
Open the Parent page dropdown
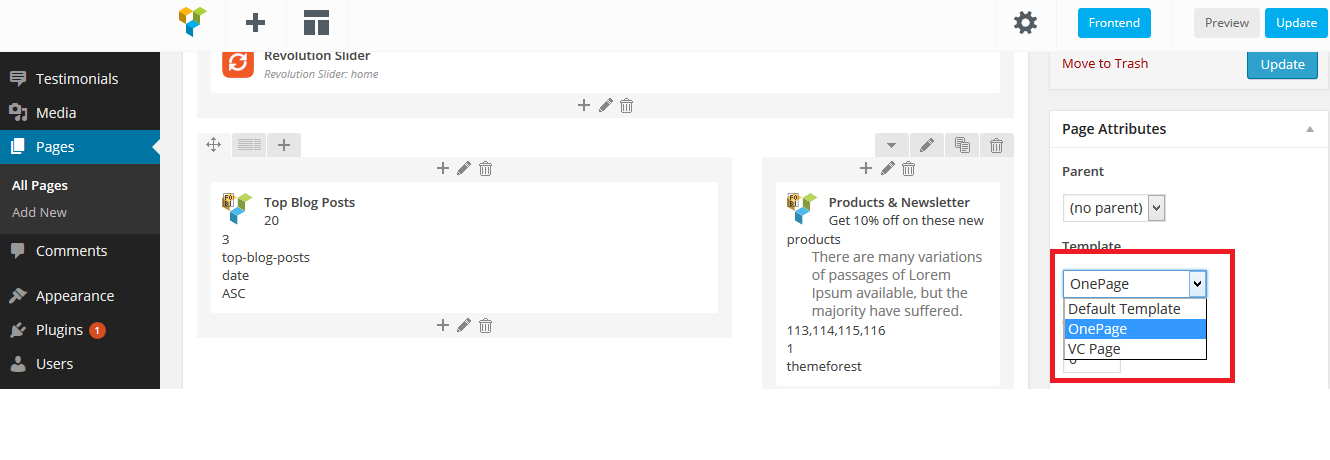(1114, 208)
